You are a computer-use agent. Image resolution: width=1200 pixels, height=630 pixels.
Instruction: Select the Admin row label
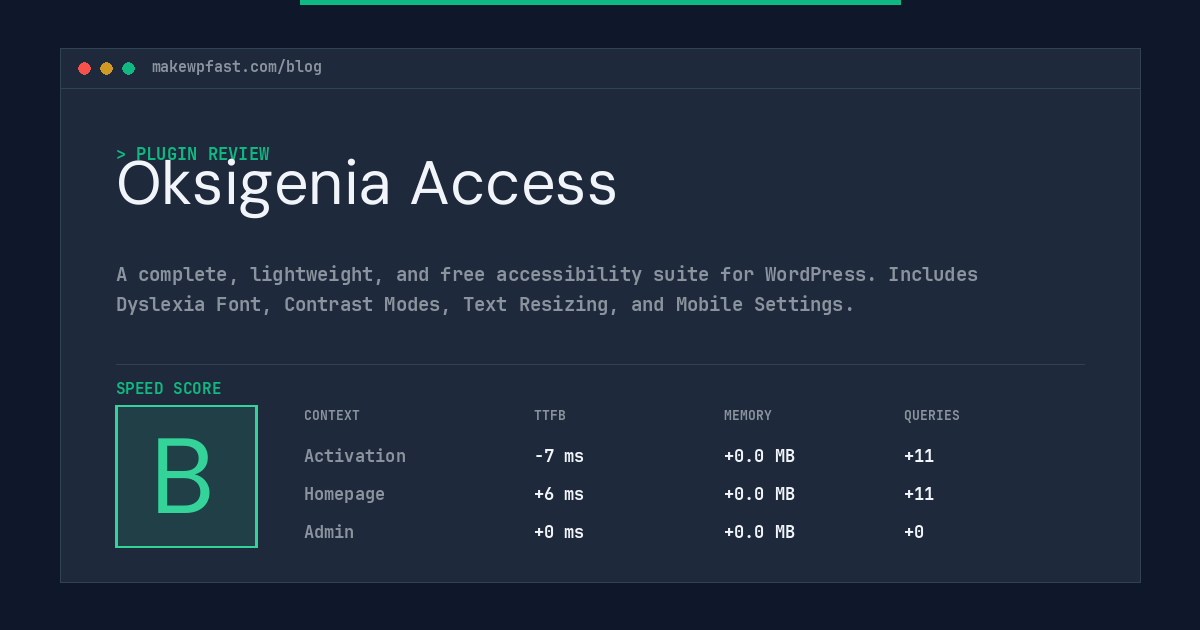[329, 532]
